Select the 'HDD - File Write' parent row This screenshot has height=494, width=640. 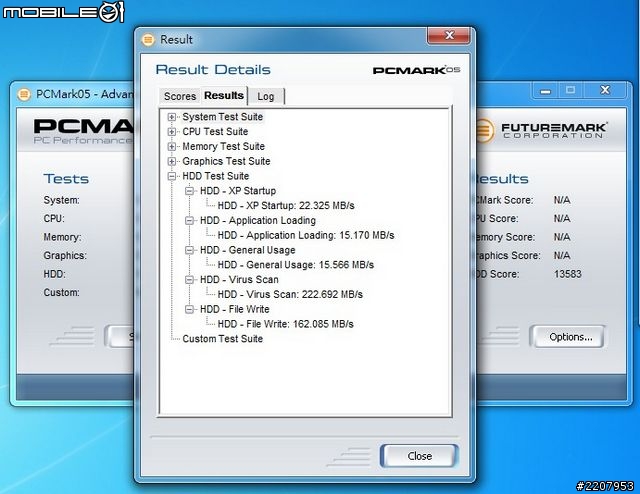[x=235, y=309]
